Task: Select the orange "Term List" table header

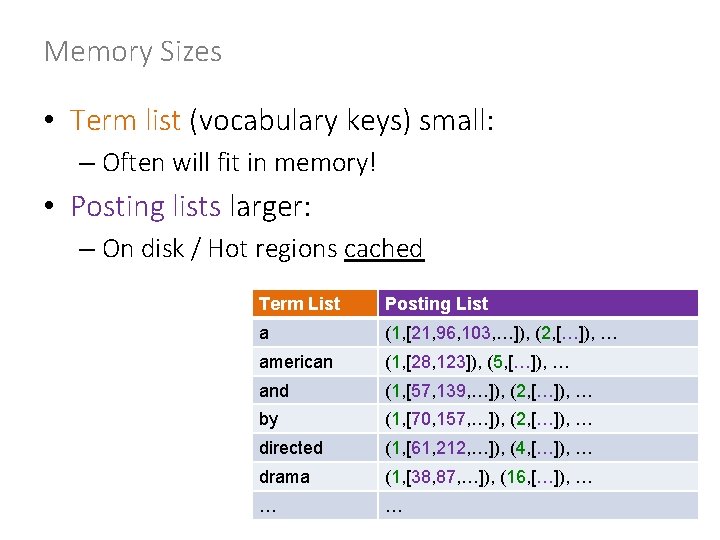Action: (299, 304)
